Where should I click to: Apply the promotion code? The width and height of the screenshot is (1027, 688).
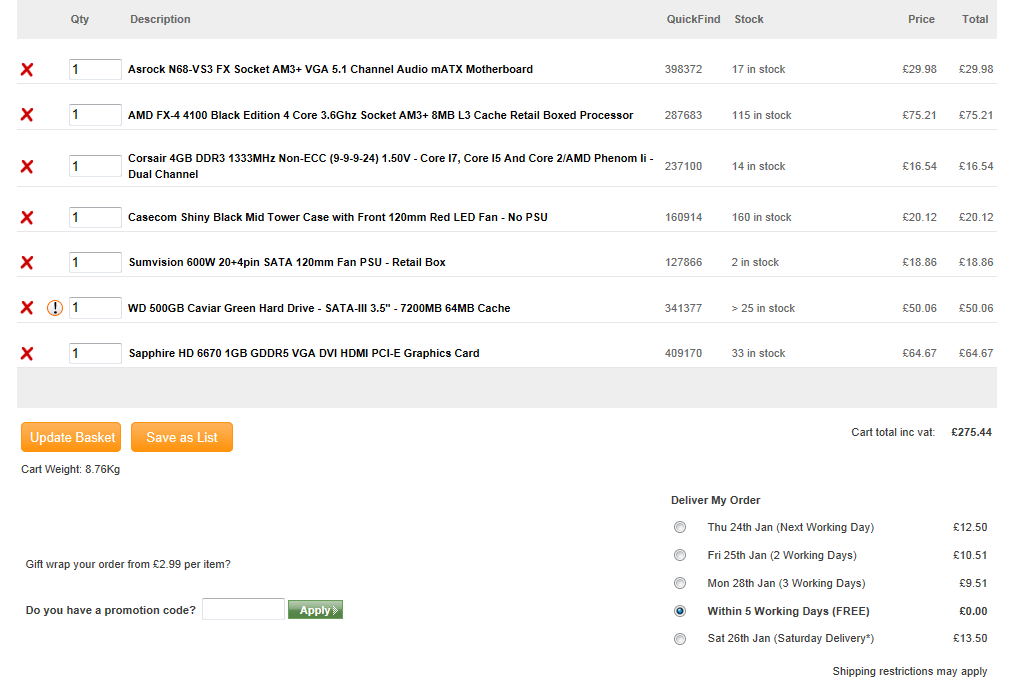coord(315,610)
